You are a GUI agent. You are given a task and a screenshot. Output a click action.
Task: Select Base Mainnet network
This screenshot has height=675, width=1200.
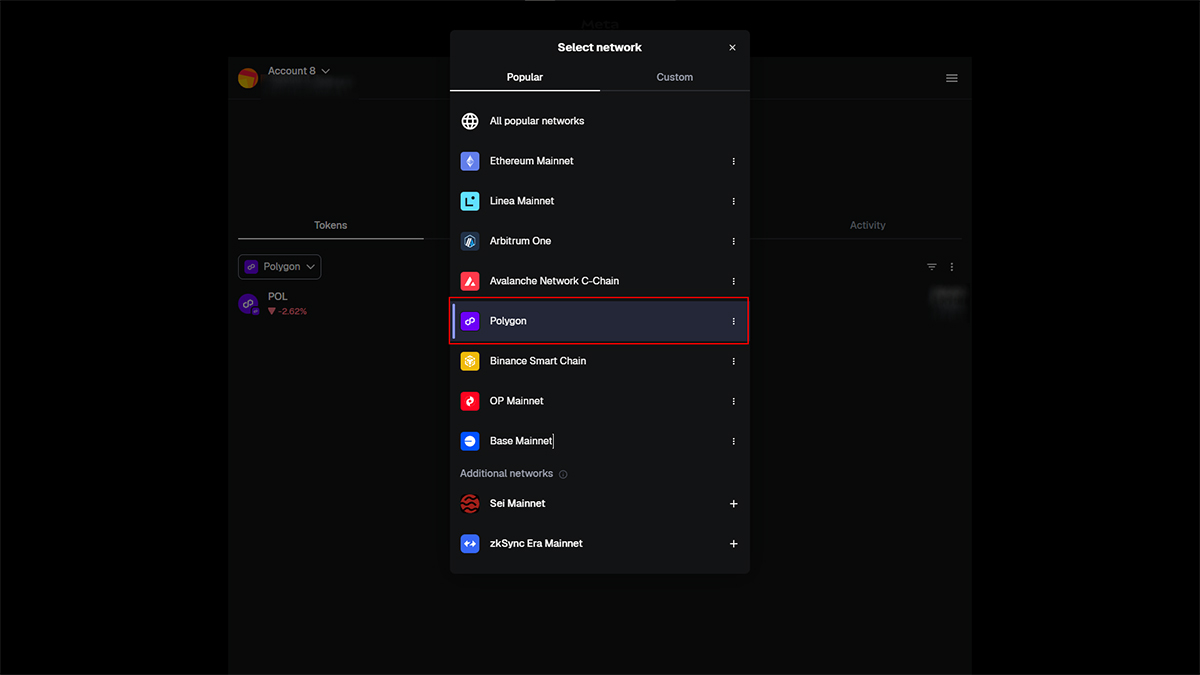pyautogui.click(x=600, y=441)
